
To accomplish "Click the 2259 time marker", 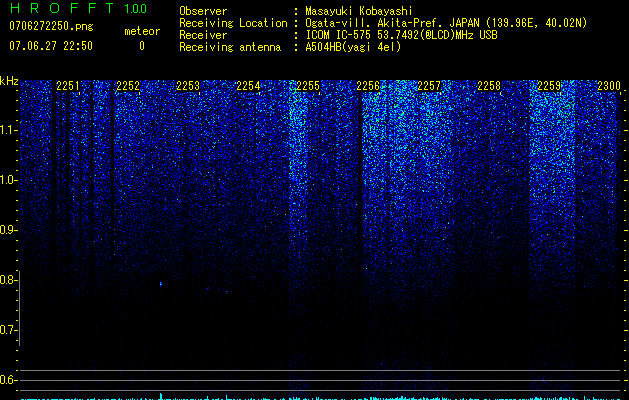I will tap(549, 86).
